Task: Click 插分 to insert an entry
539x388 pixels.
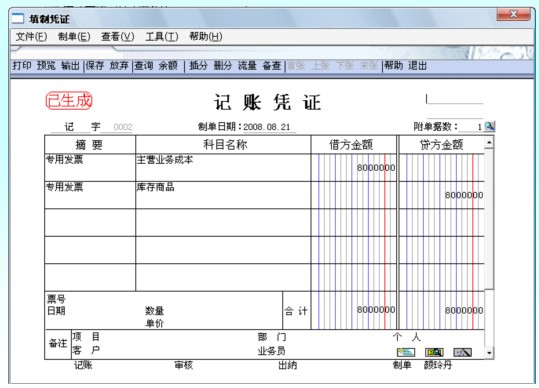Action: [x=198, y=65]
